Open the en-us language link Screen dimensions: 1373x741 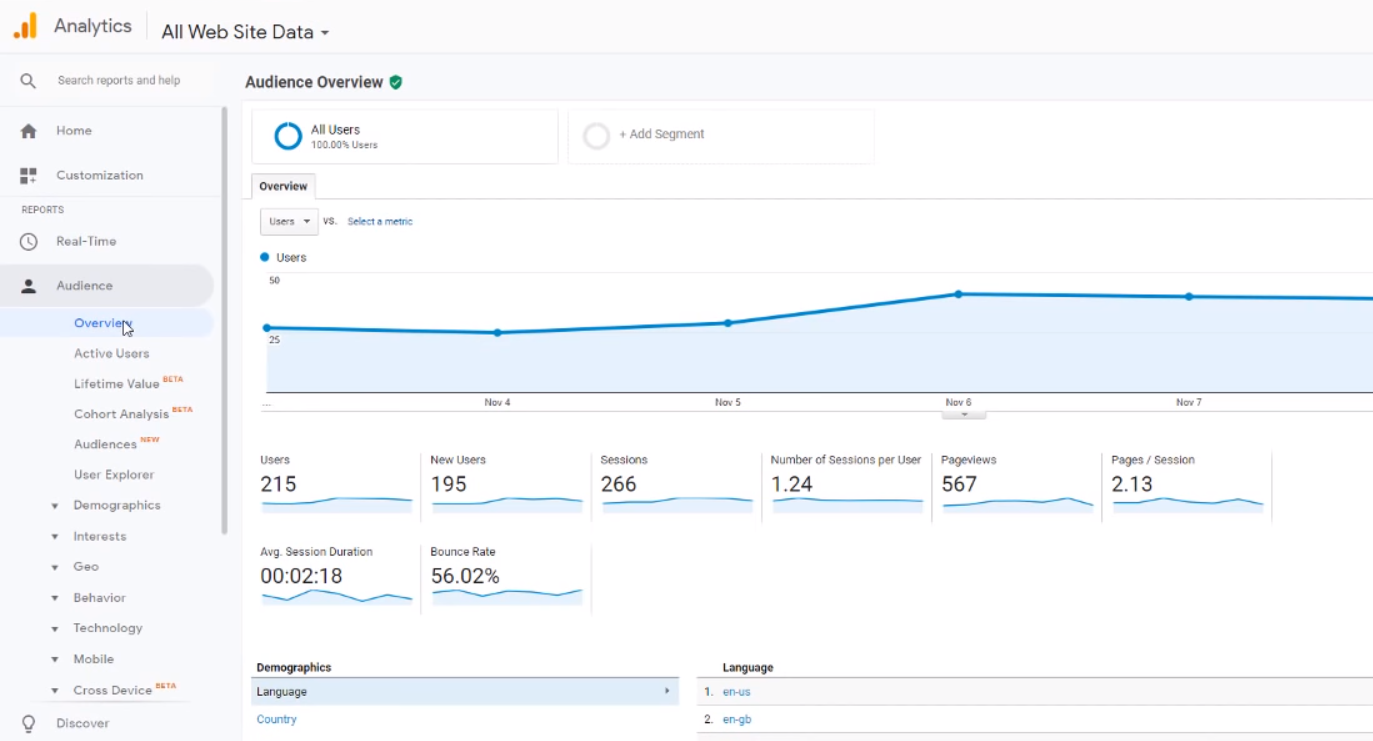tap(737, 691)
